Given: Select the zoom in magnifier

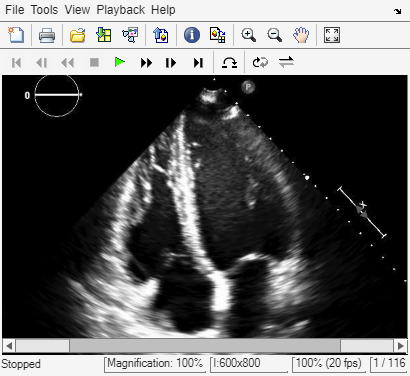Looking at the screenshot, I should pos(249,35).
